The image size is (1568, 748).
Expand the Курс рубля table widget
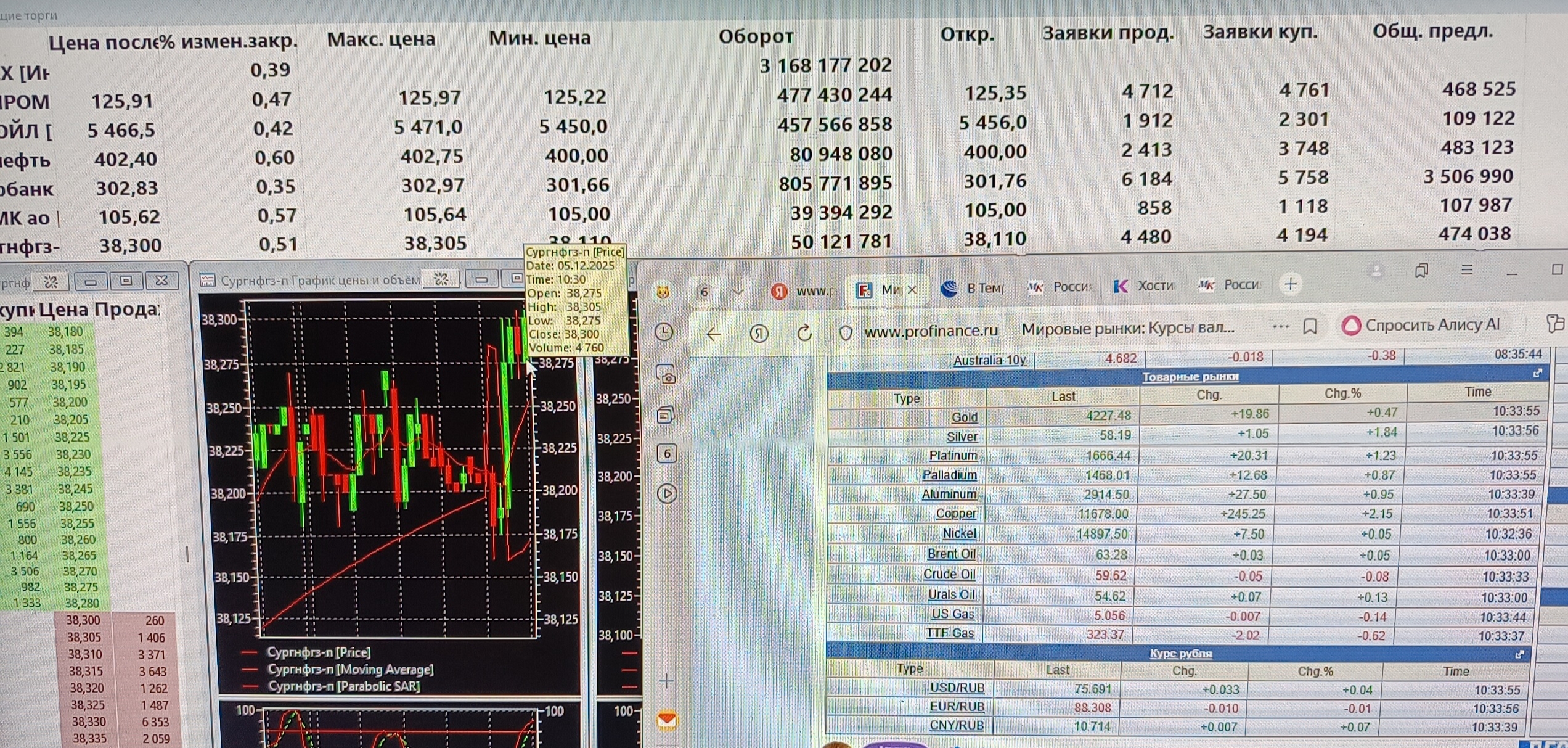1520,654
